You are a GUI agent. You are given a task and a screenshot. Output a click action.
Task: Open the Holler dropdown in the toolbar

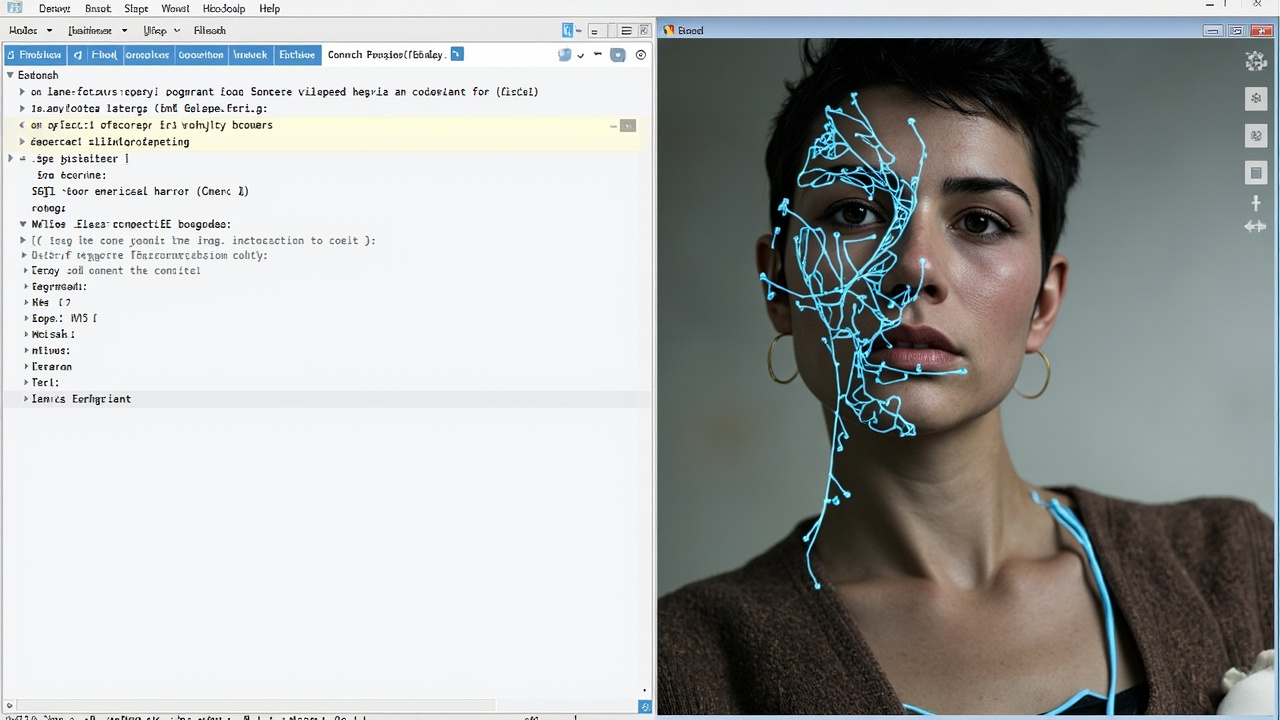coord(30,31)
